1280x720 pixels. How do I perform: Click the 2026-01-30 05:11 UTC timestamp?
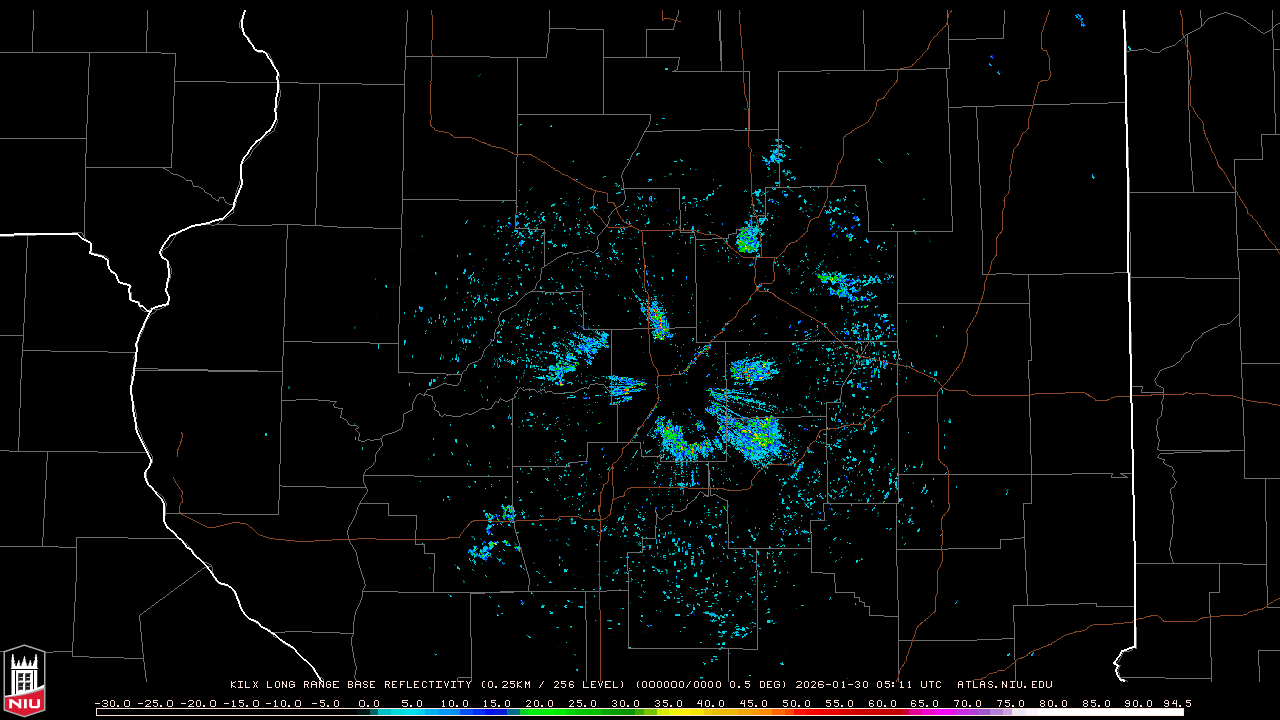coord(868,685)
